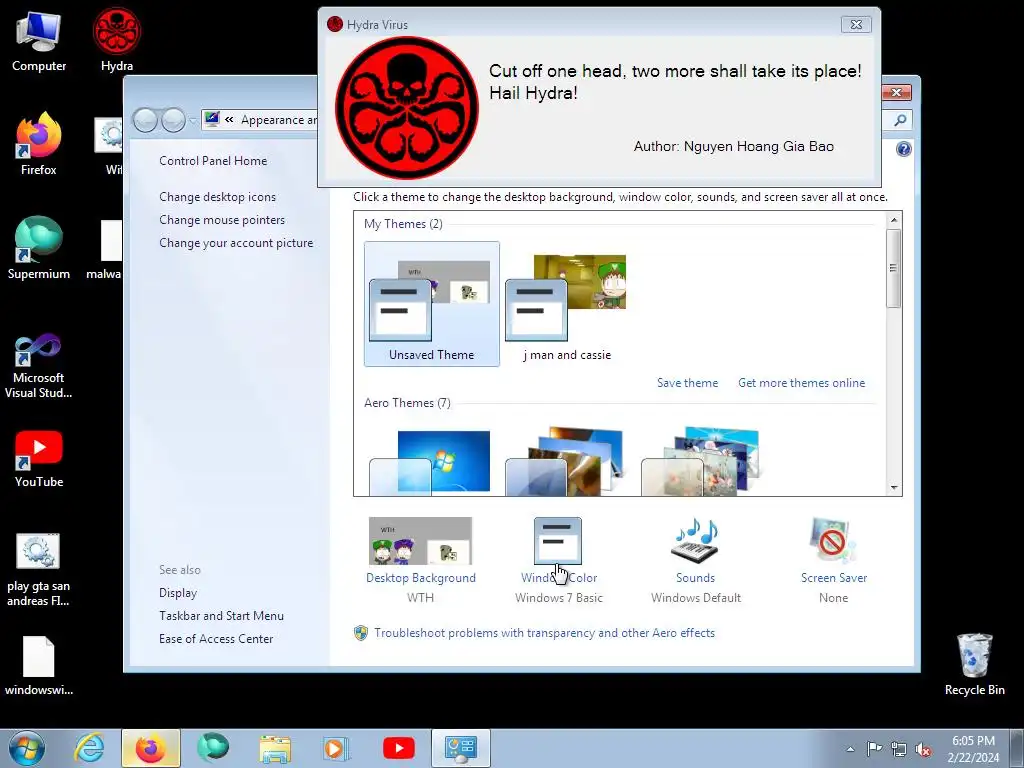Open Sounds settings
This screenshot has width=1024, height=768.
[696, 559]
